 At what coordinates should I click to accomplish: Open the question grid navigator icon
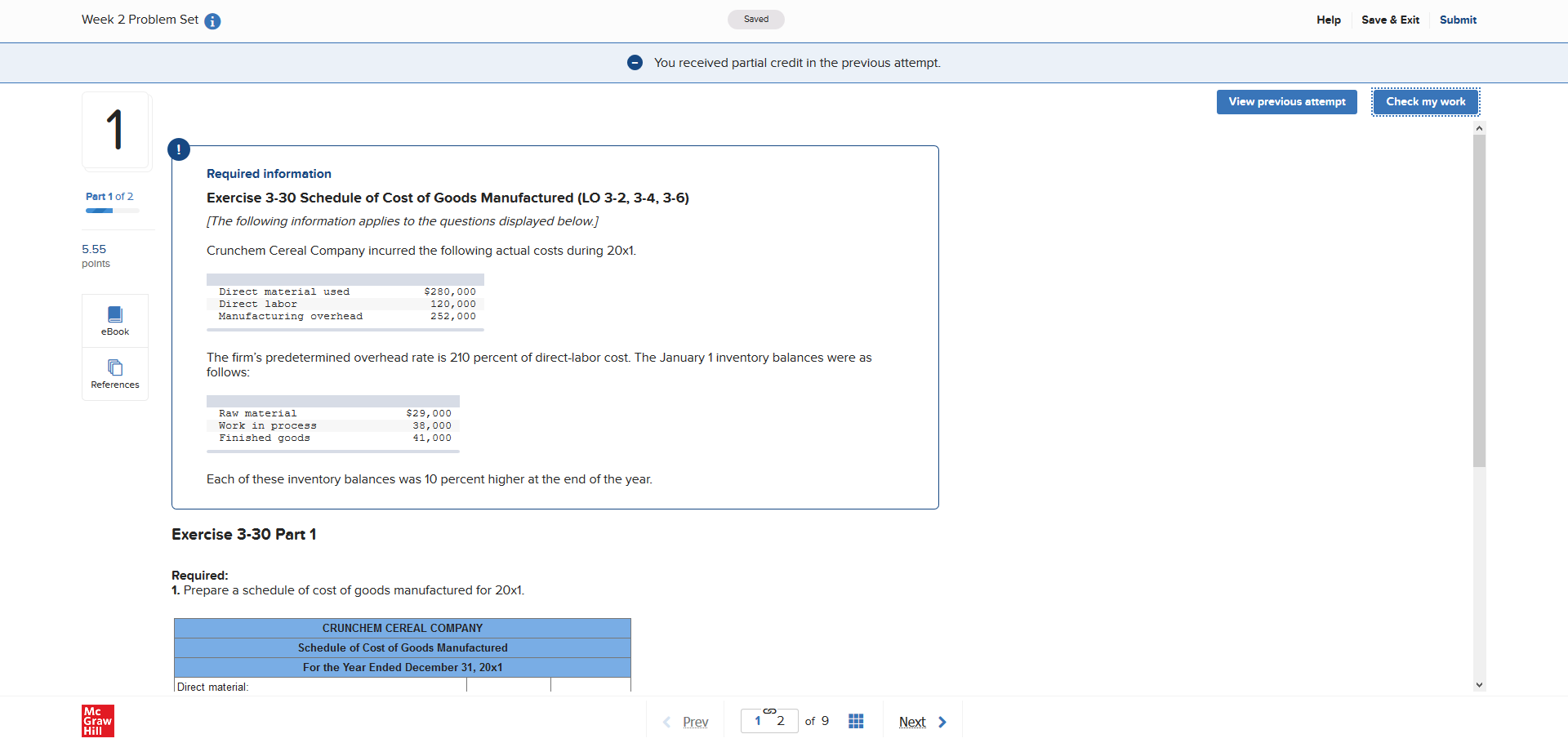pos(856,721)
